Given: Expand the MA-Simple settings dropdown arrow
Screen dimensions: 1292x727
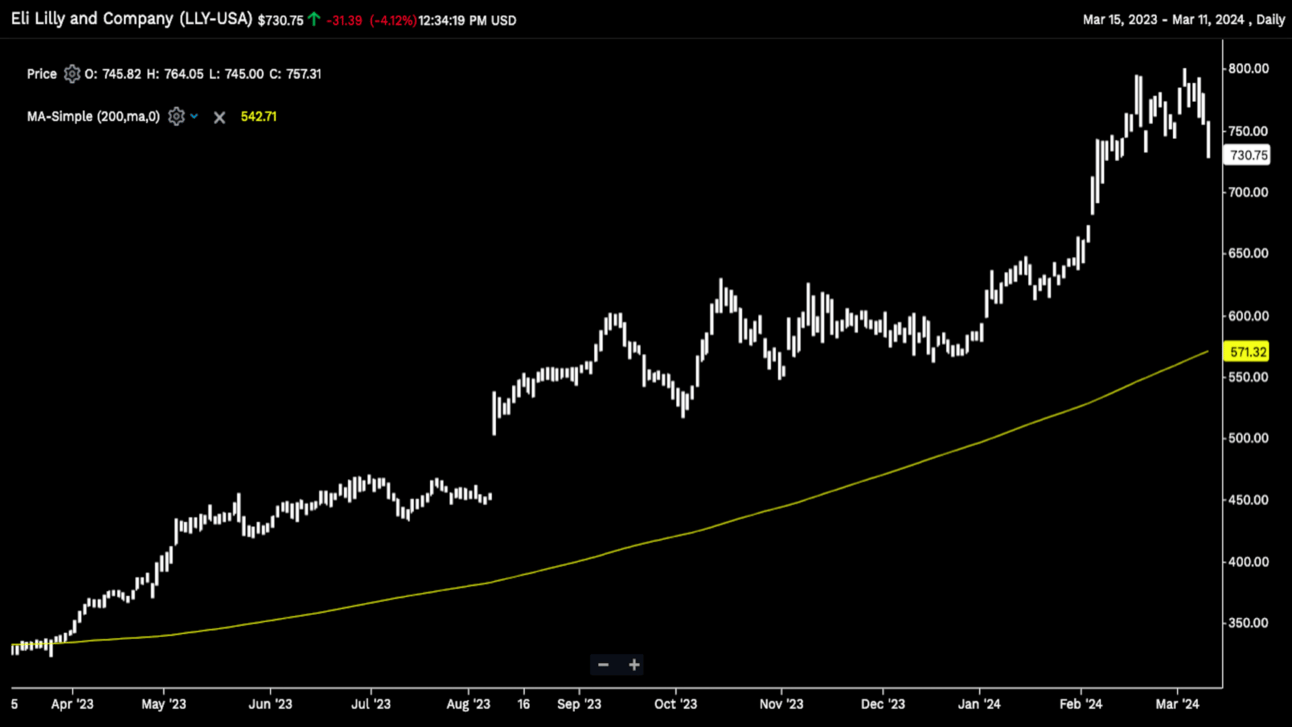Looking at the screenshot, I should [x=194, y=116].
